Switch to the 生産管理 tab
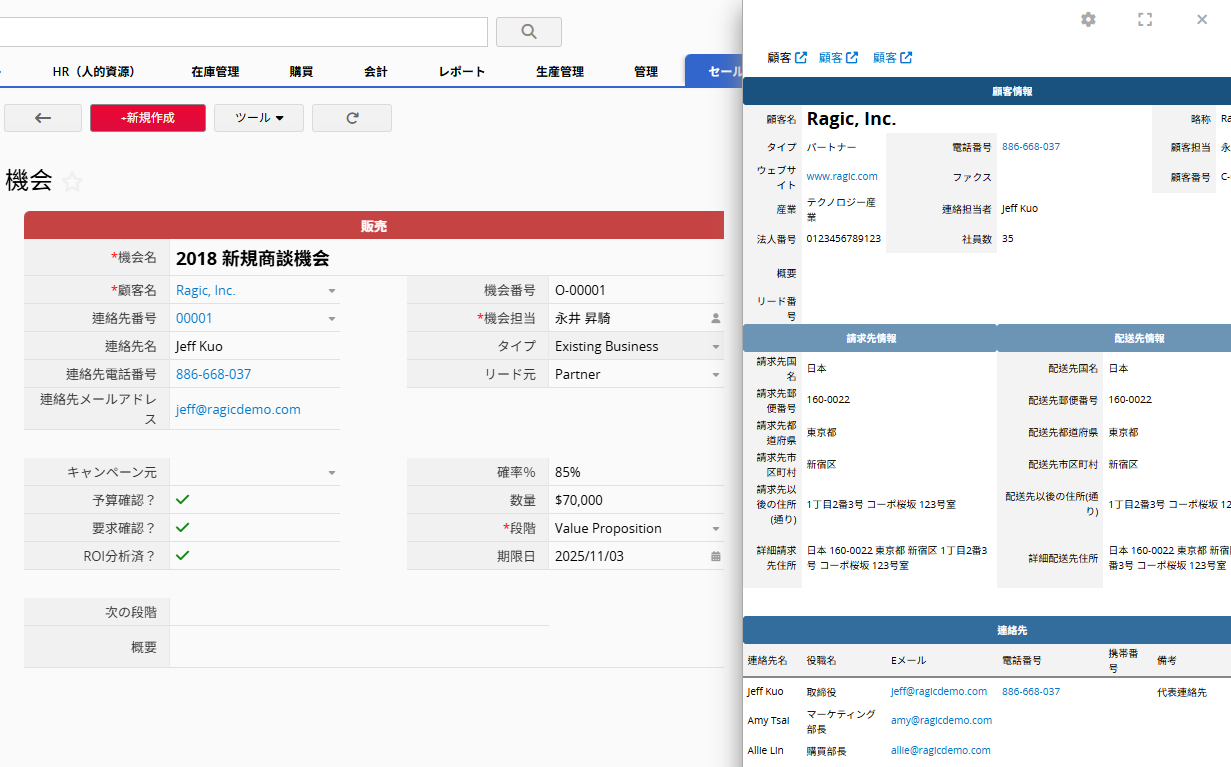Screen dimensions: 1231x767 (559, 72)
